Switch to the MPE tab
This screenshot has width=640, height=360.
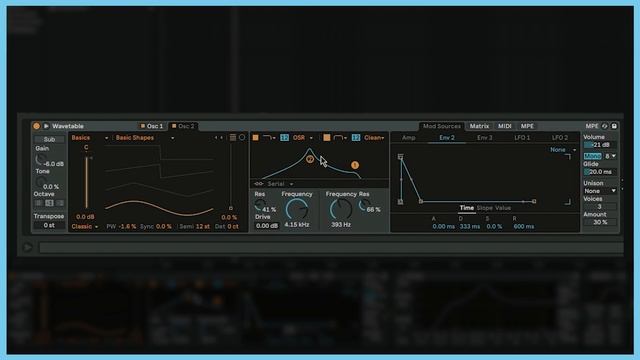point(527,126)
